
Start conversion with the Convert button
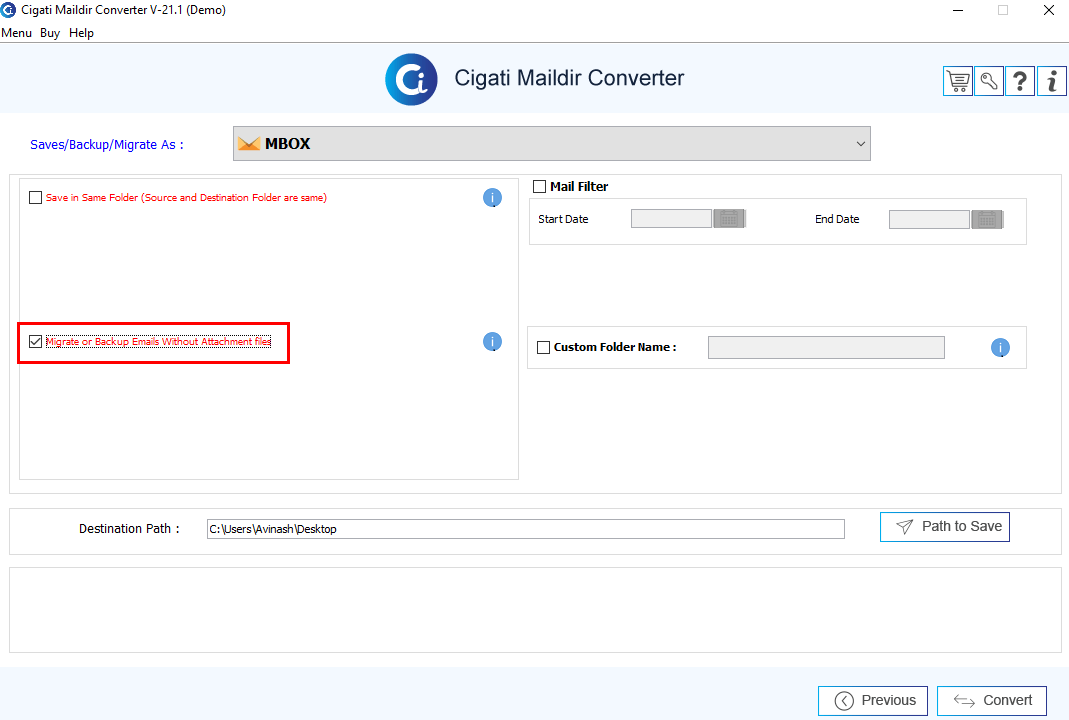(x=992, y=701)
